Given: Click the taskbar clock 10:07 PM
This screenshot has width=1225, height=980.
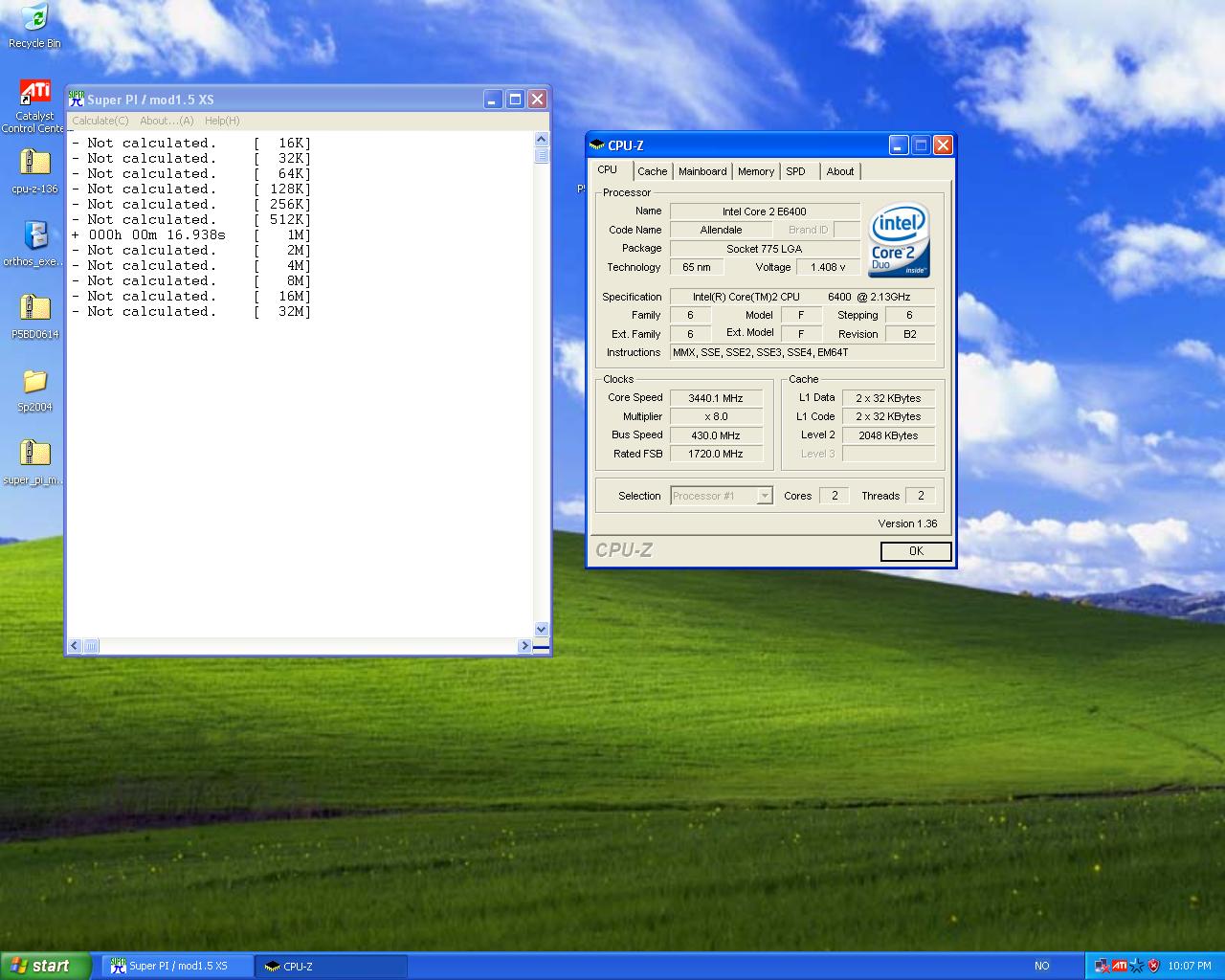Looking at the screenshot, I should click(1190, 966).
